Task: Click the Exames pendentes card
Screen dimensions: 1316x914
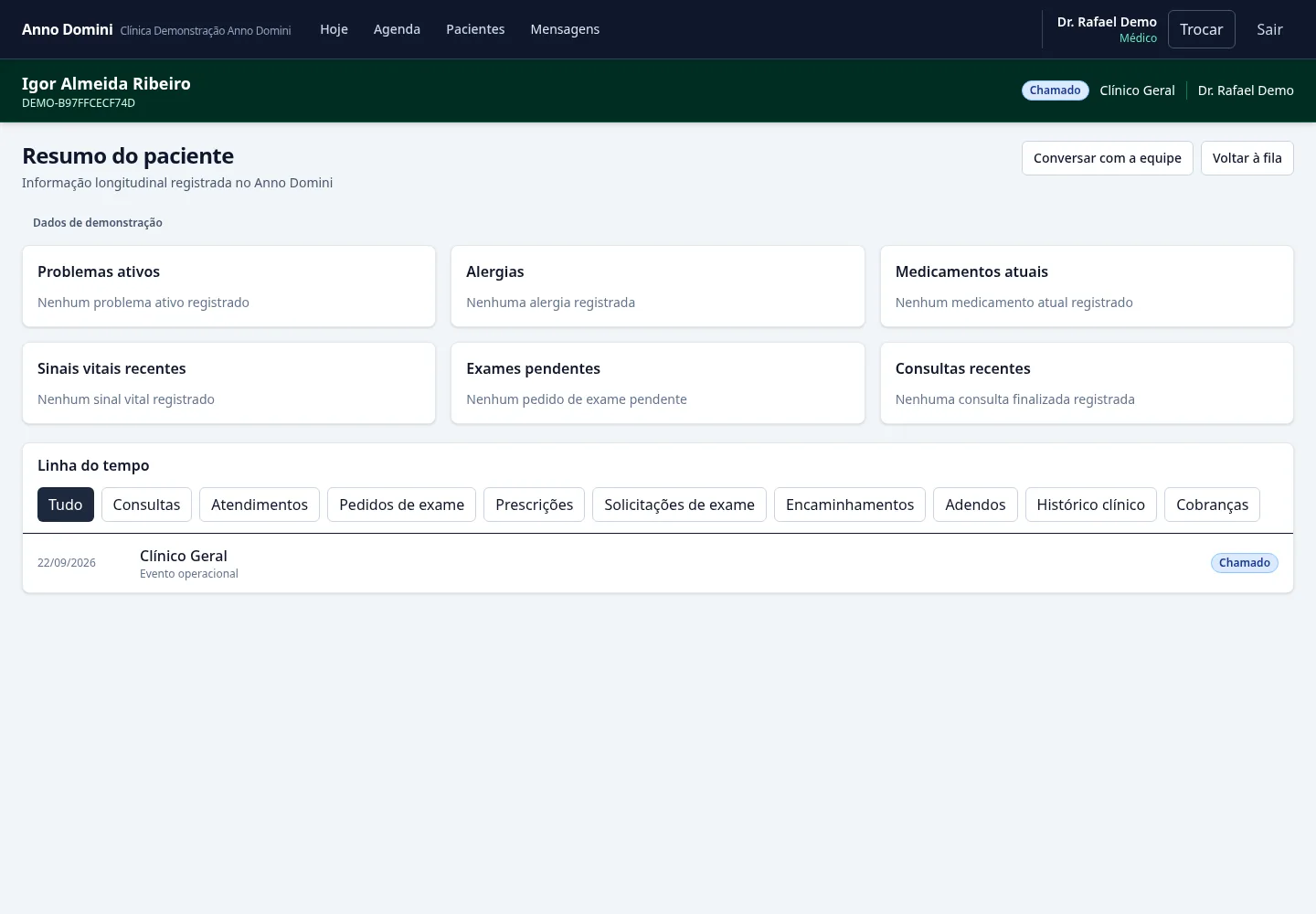Action: (657, 383)
